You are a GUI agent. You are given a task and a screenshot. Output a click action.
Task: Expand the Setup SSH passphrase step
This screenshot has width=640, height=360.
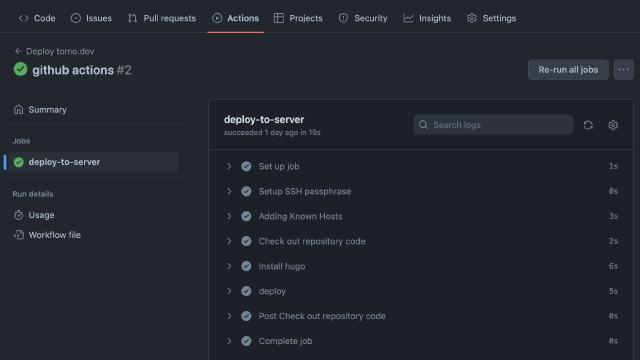229,191
